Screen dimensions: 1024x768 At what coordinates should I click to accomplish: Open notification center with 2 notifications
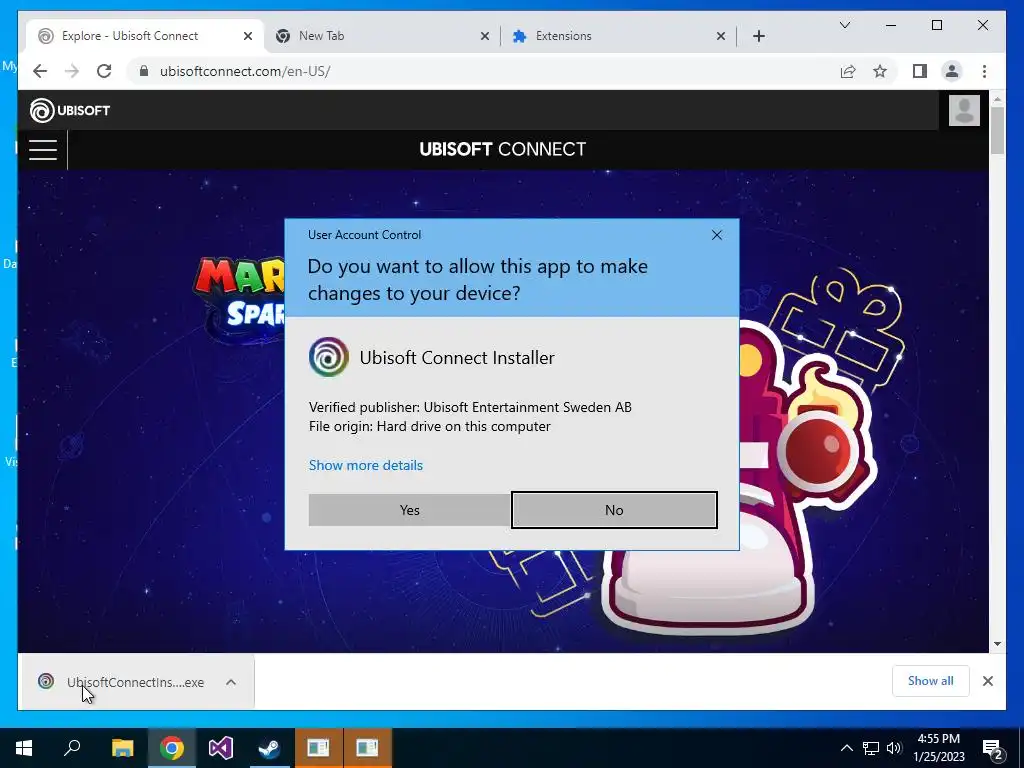coord(993,748)
